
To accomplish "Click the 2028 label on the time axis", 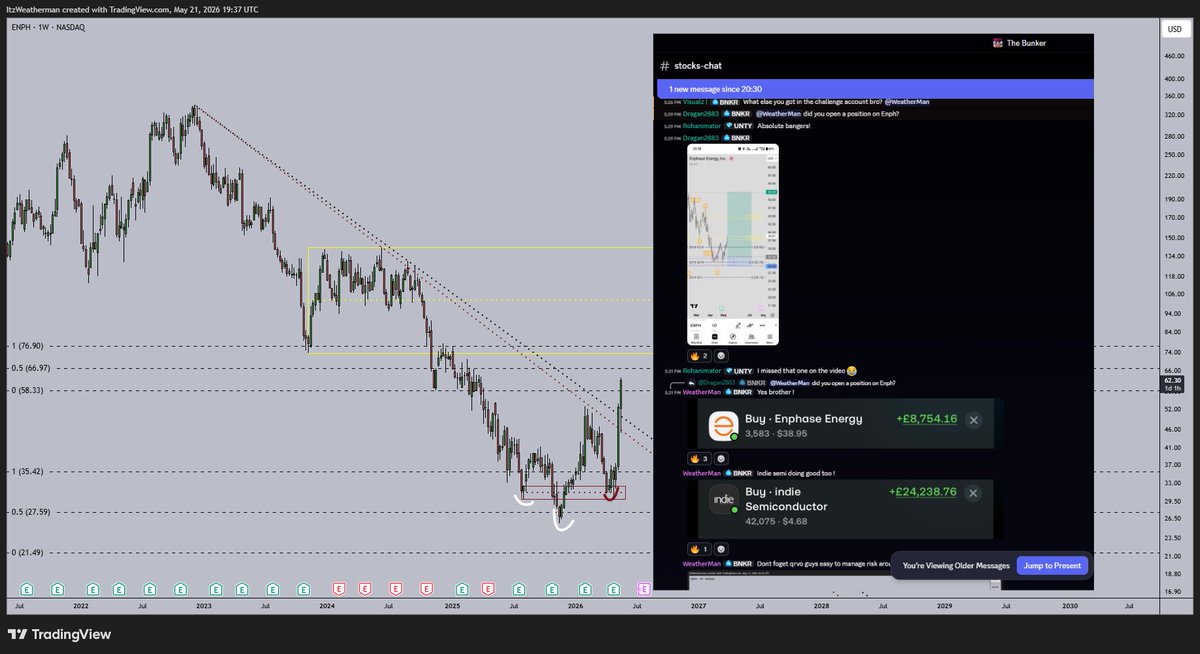I will tap(820, 605).
